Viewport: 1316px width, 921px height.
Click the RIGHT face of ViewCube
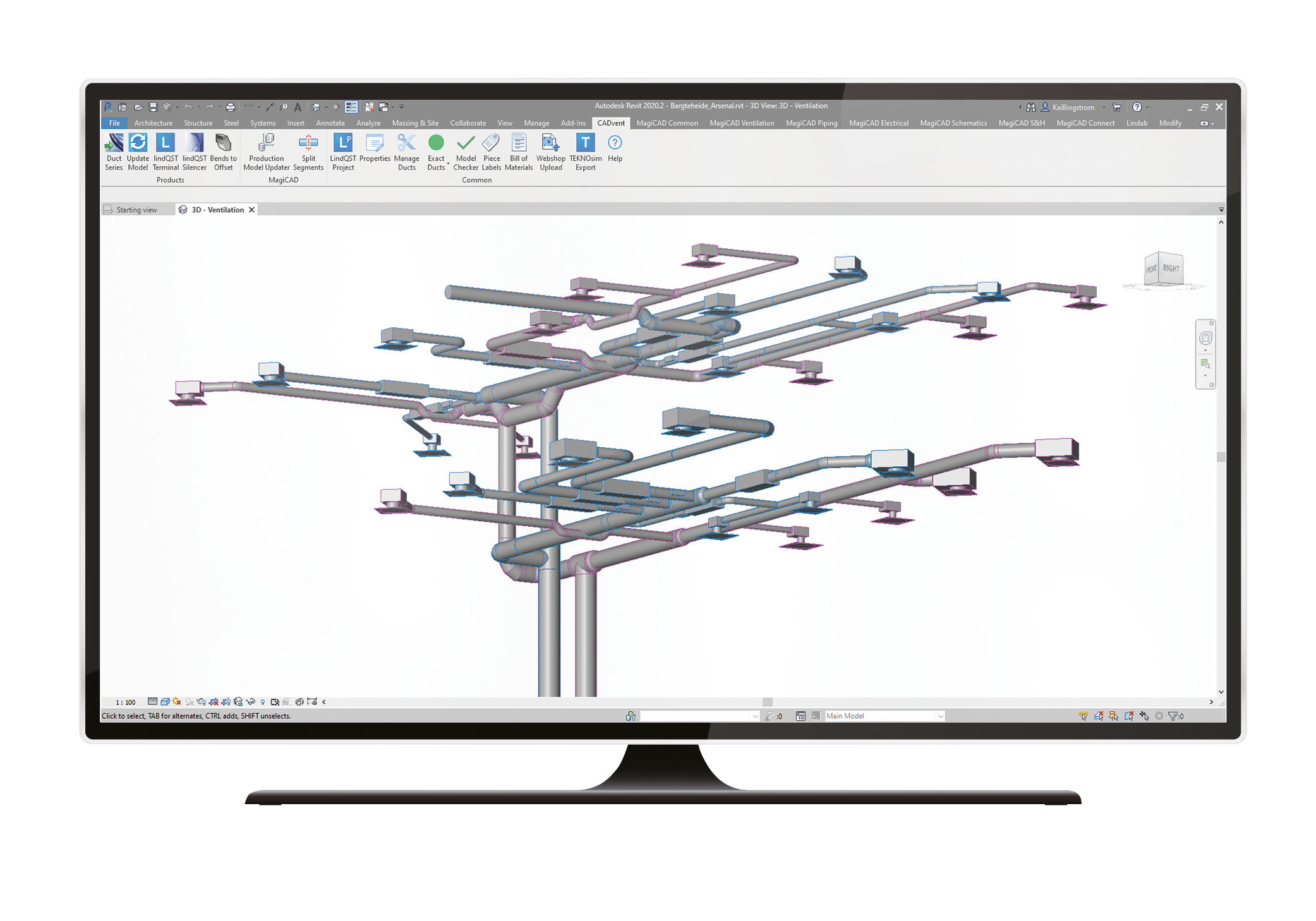[x=1171, y=268]
